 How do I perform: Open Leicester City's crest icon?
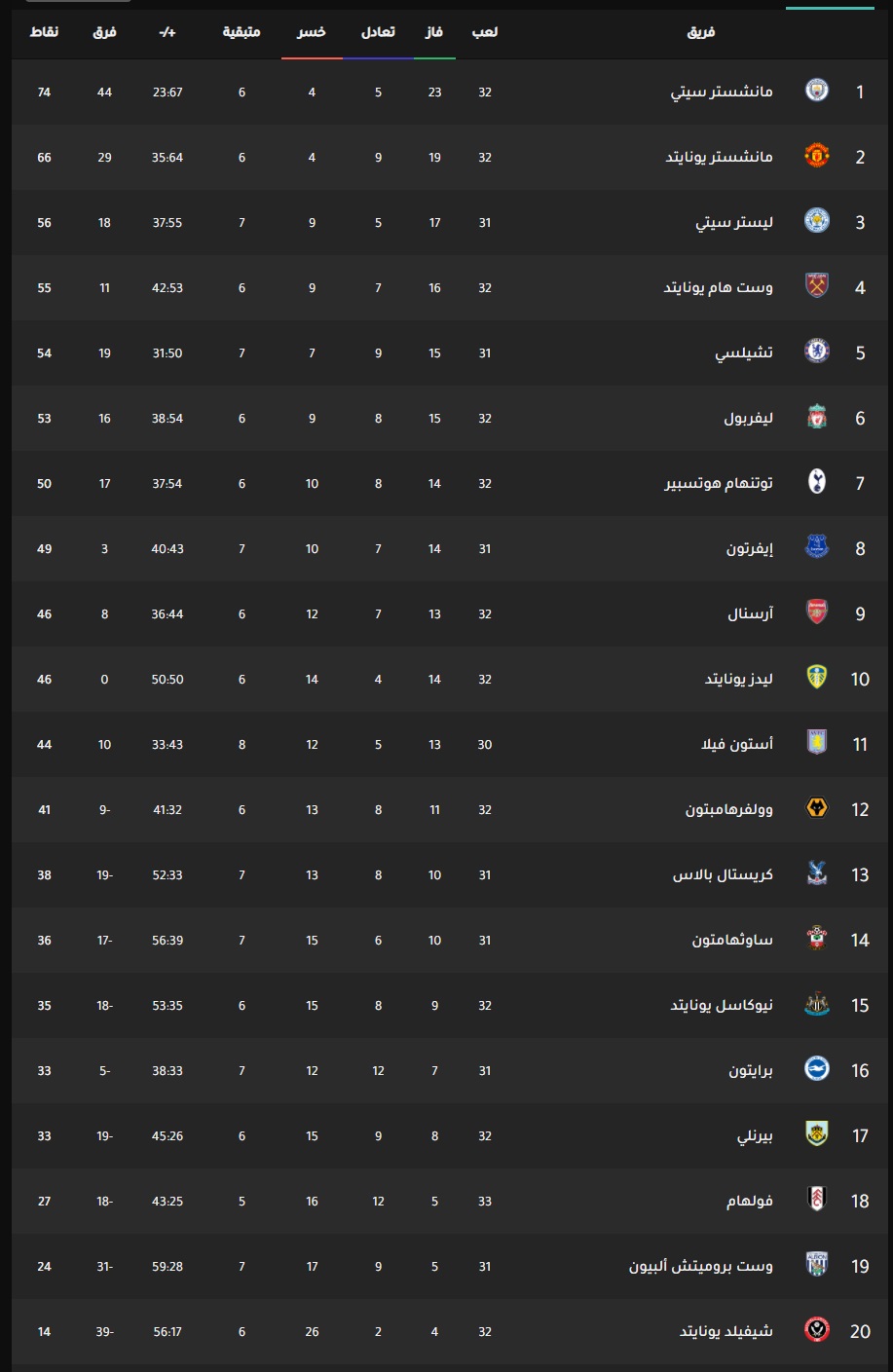817,222
